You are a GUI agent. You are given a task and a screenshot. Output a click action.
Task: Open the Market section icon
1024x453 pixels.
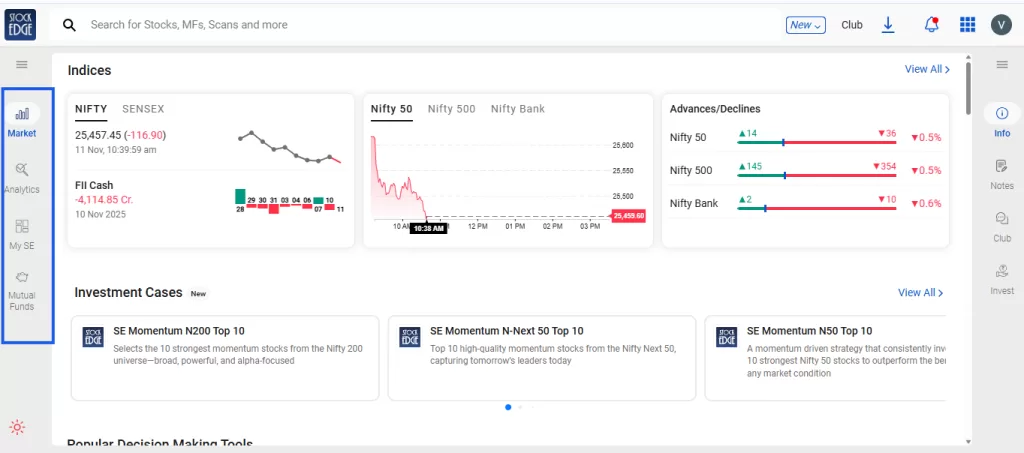click(x=22, y=114)
